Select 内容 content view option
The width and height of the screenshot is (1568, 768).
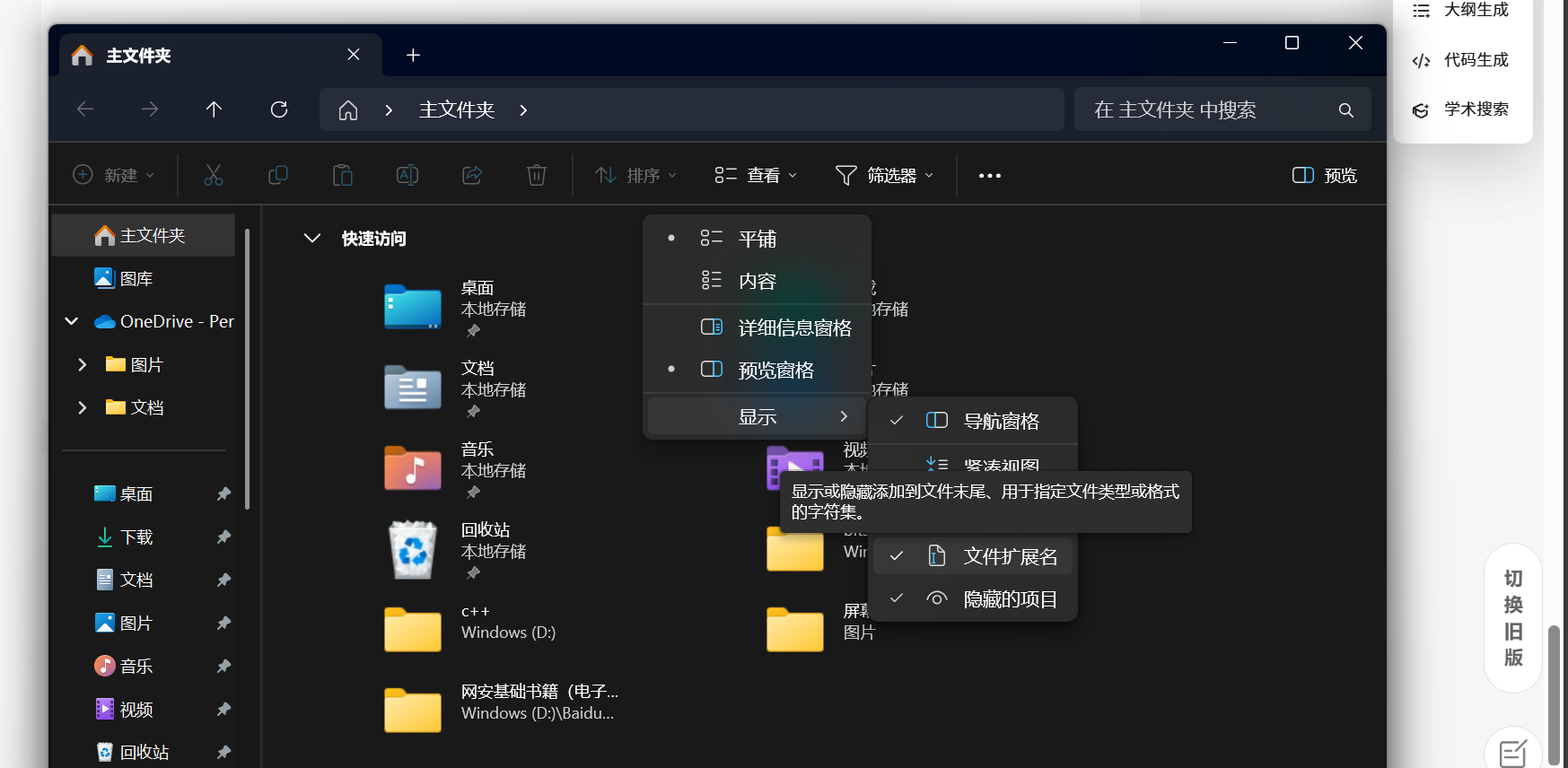coord(757,281)
